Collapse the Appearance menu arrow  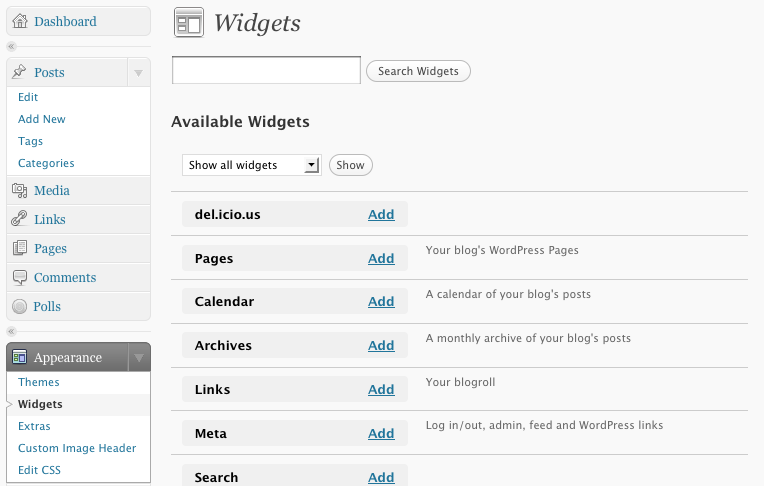coord(139,358)
